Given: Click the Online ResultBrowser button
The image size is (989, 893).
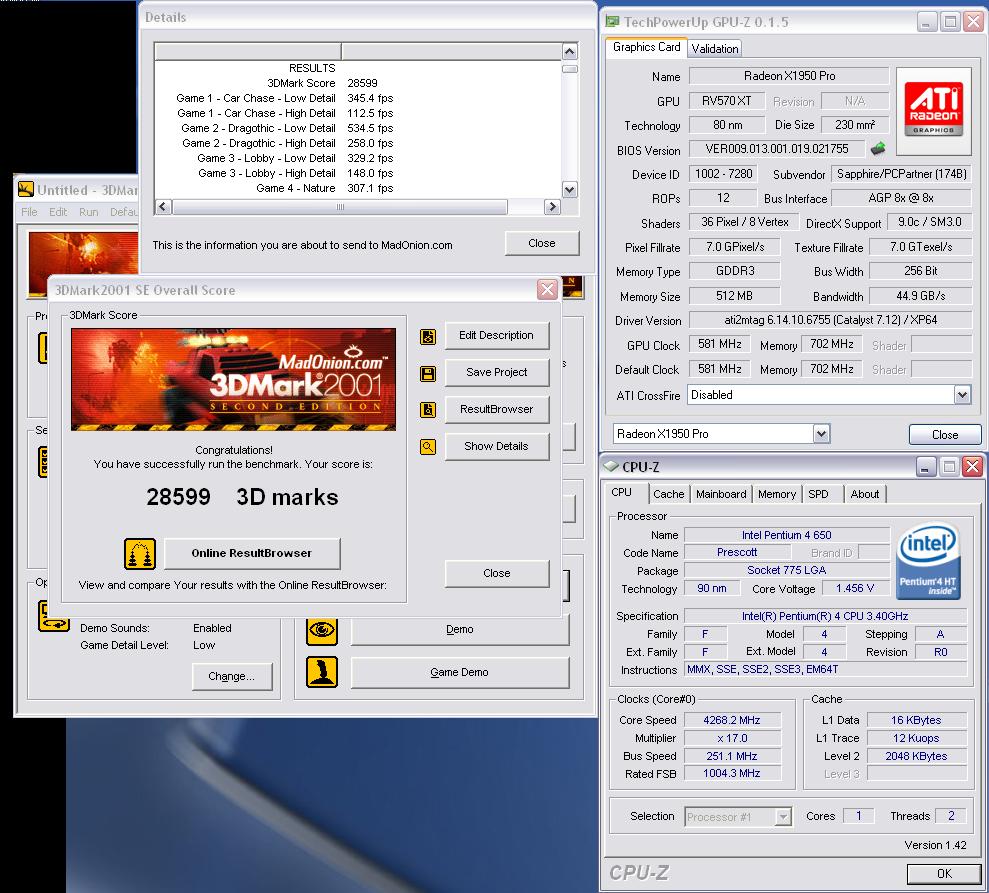Looking at the screenshot, I should (252, 553).
